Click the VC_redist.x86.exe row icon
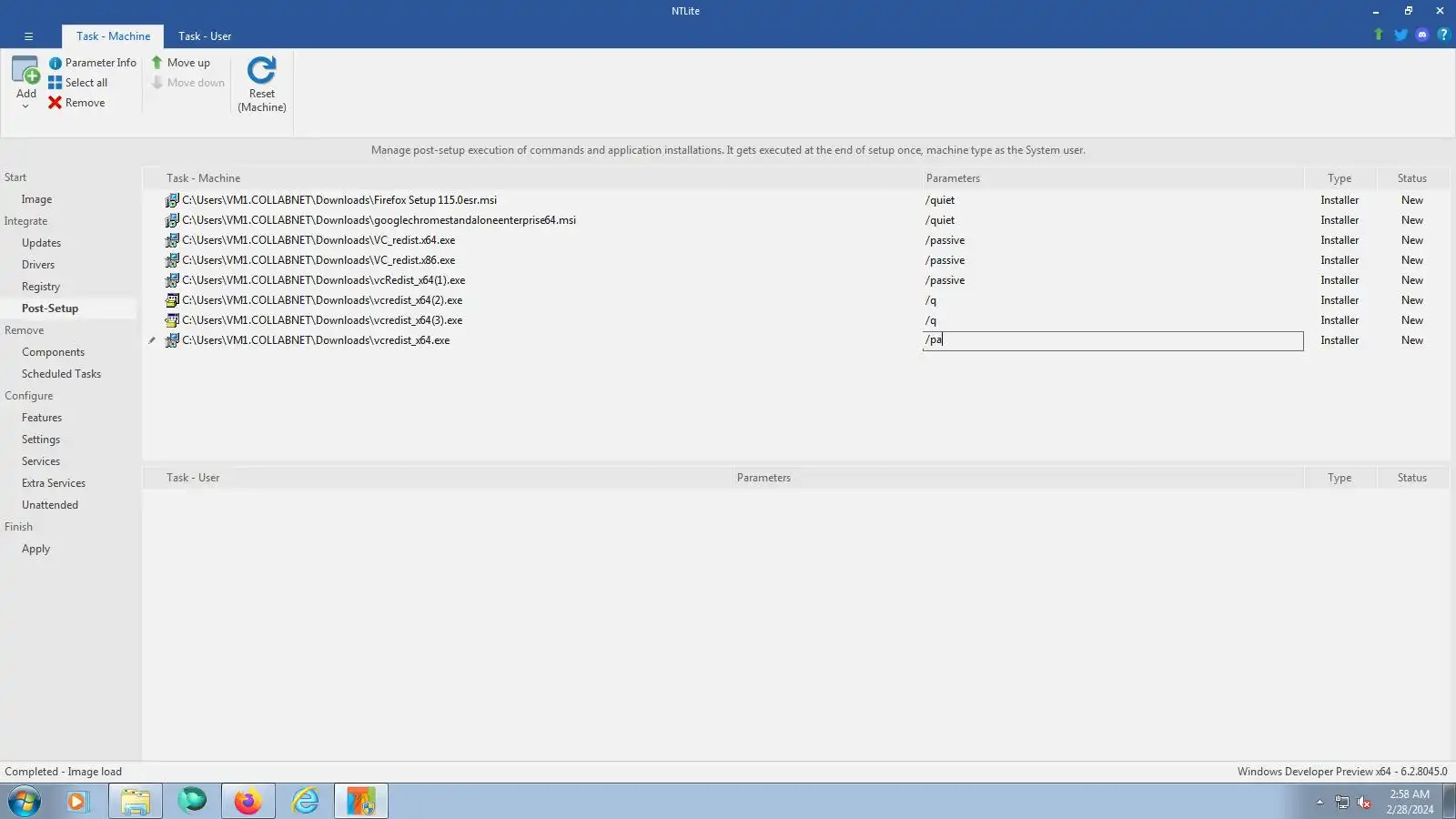This screenshot has width=1456, height=819. (x=172, y=260)
